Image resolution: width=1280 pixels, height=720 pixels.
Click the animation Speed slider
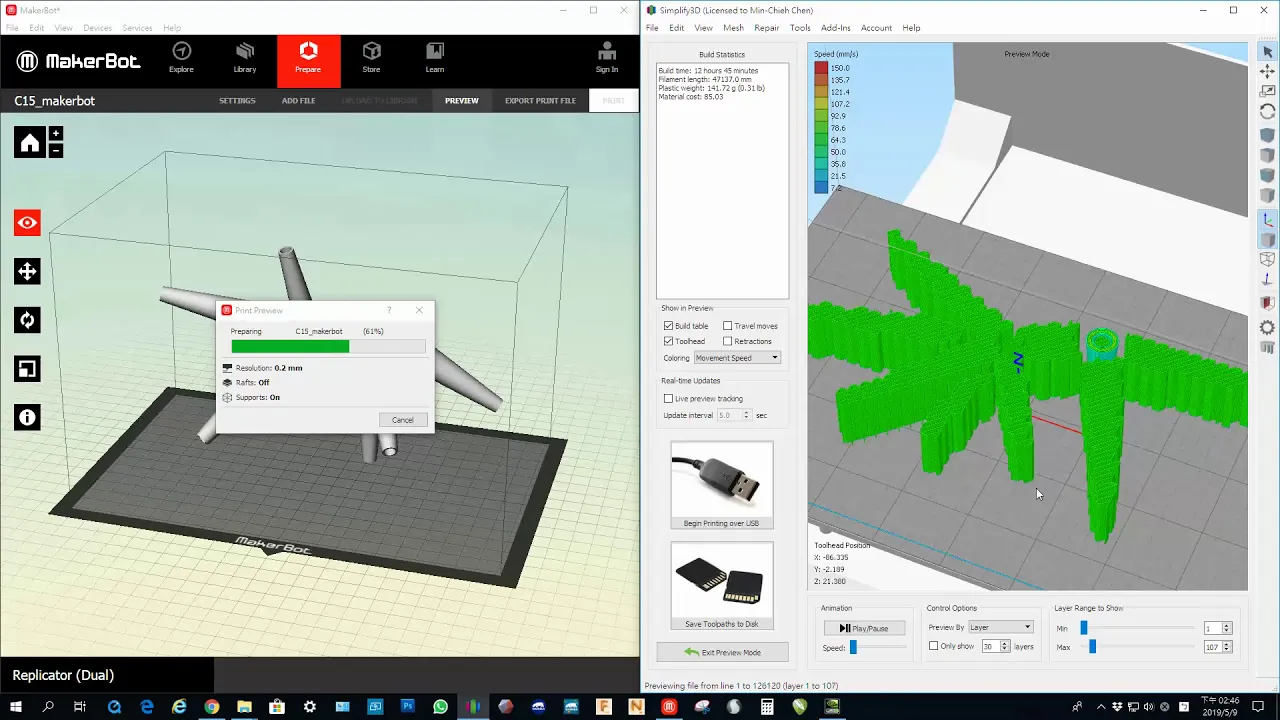(853, 648)
